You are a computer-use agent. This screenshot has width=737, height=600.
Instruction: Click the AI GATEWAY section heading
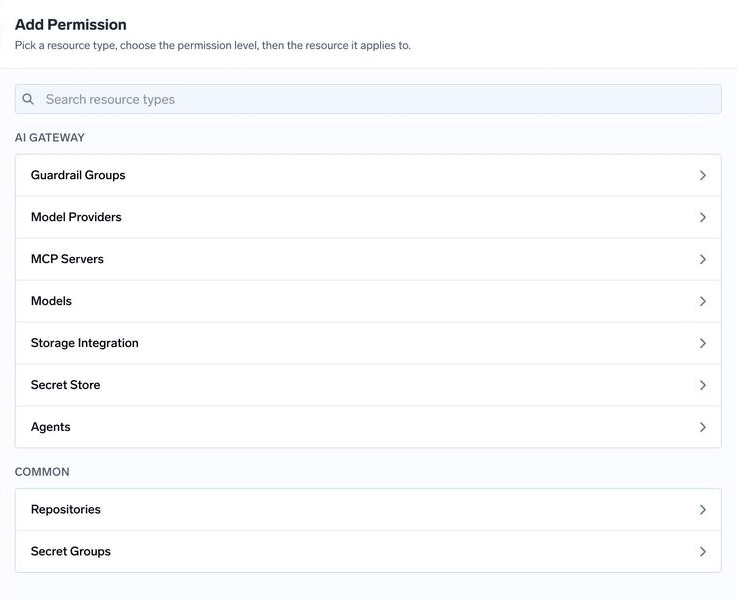[50, 138]
